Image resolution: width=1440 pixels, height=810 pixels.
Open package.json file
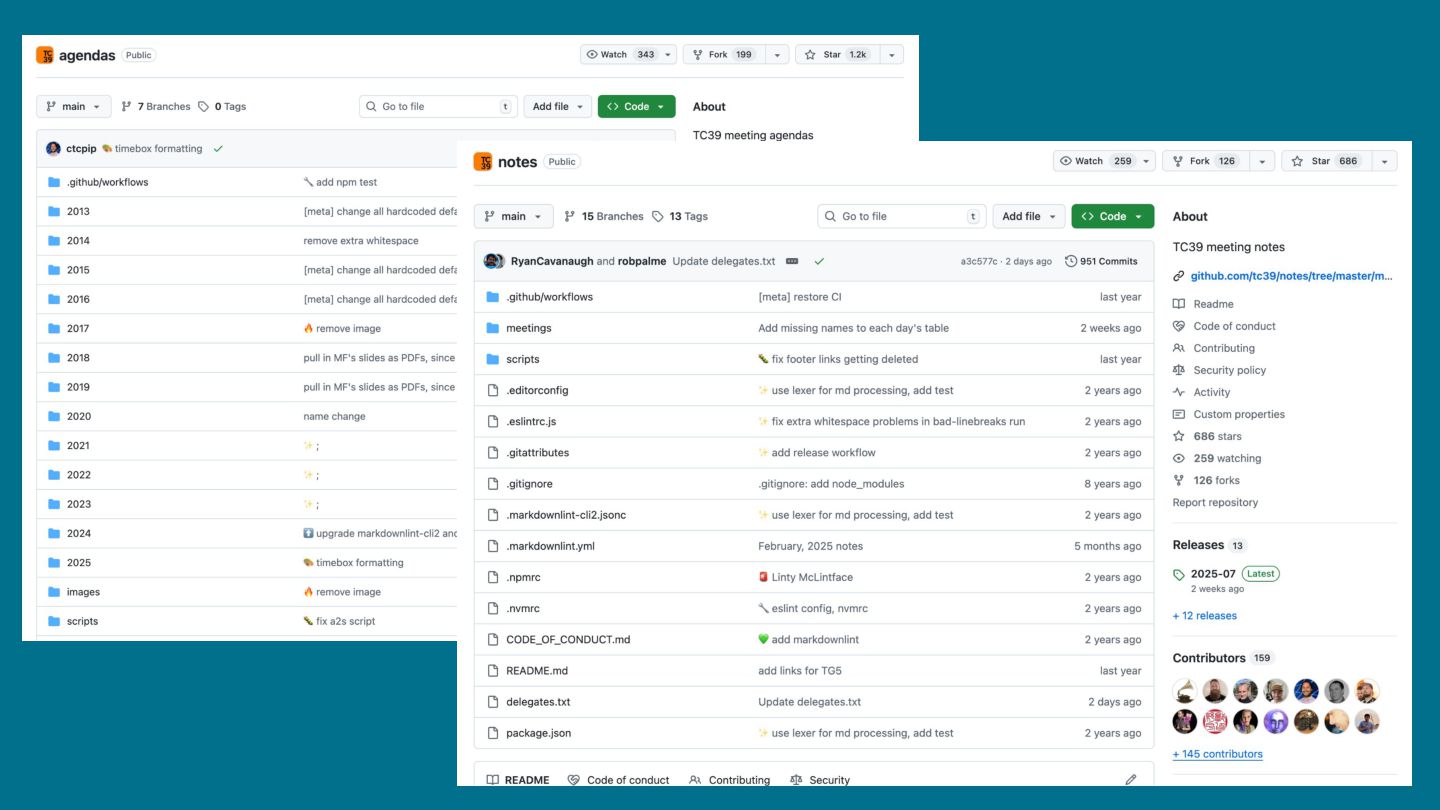coord(539,733)
